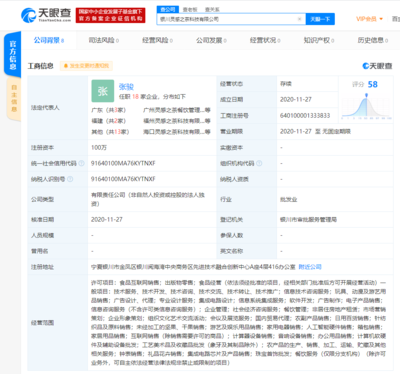
Task: Open 海口灵感之茶科技 company link
Action: click(x=177, y=132)
